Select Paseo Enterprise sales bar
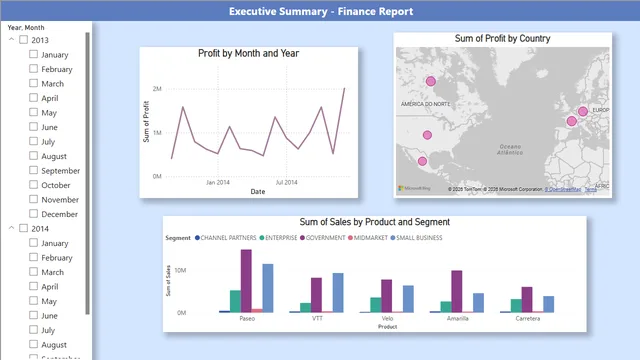This screenshot has width=640, height=360. coord(235,302)
